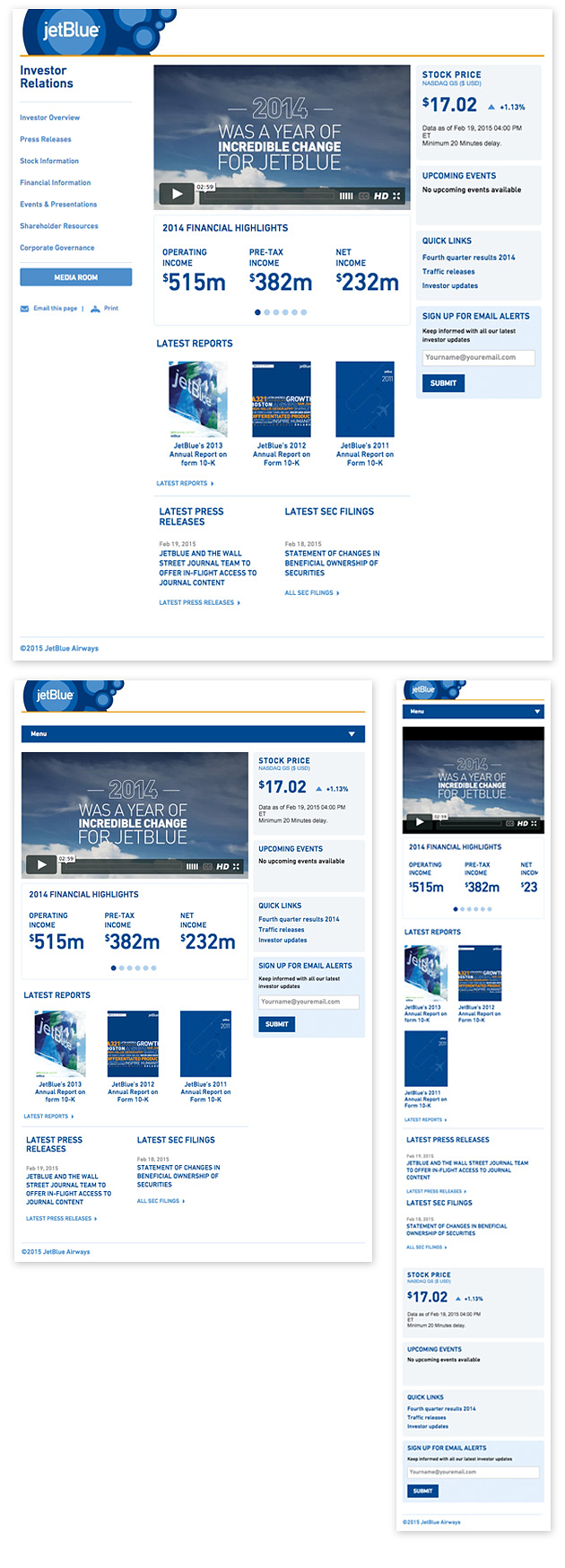Image resolution: width=565 pixels, height=1568 pixels.
Task: Select first carousel dot in tablet highlights
Action: 113,968
